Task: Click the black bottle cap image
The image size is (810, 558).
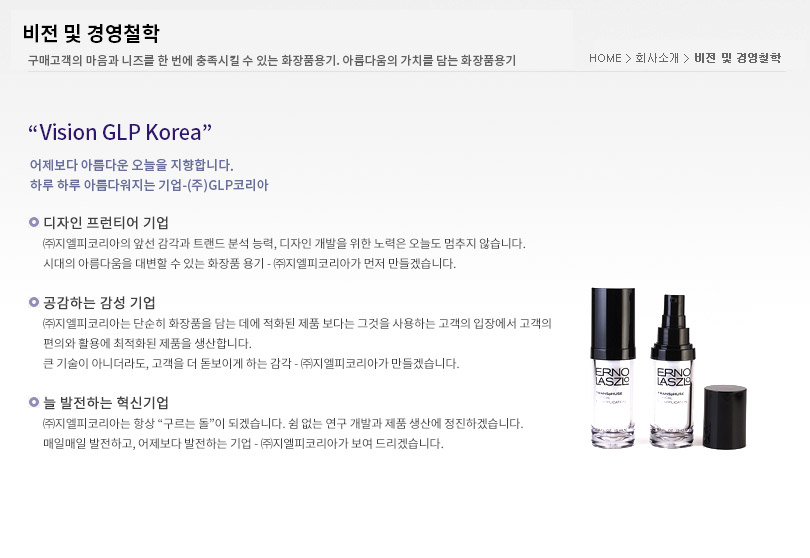Action: click(725, 416)
